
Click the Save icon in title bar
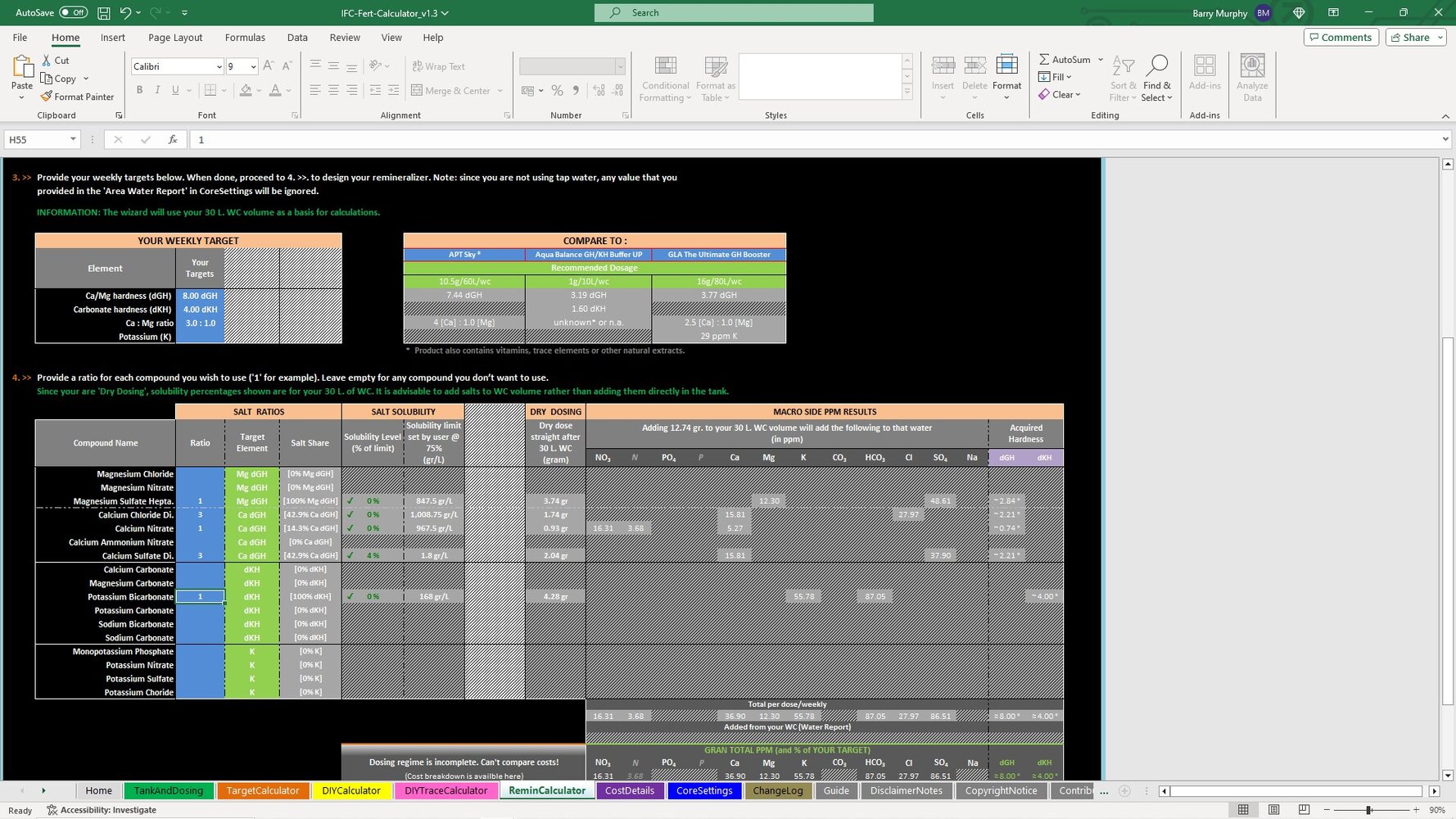pyautogui.click(x=104, y=12)
